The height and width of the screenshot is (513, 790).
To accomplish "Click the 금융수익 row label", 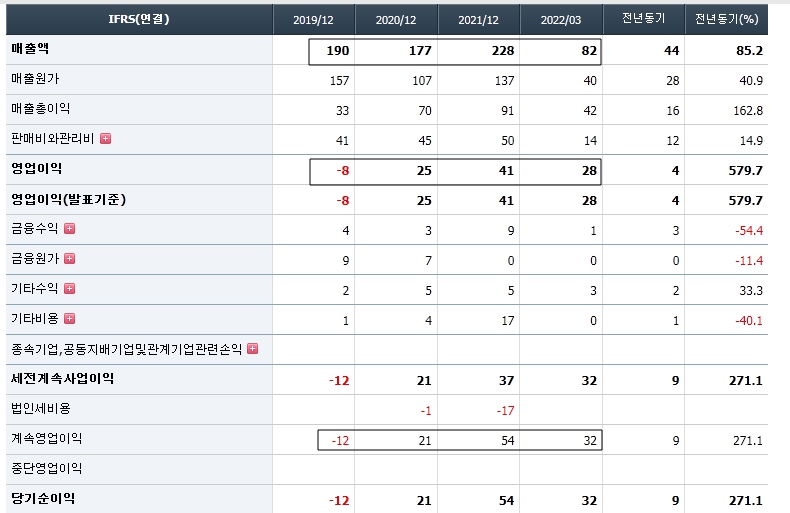I will click(x=34, y=229).
